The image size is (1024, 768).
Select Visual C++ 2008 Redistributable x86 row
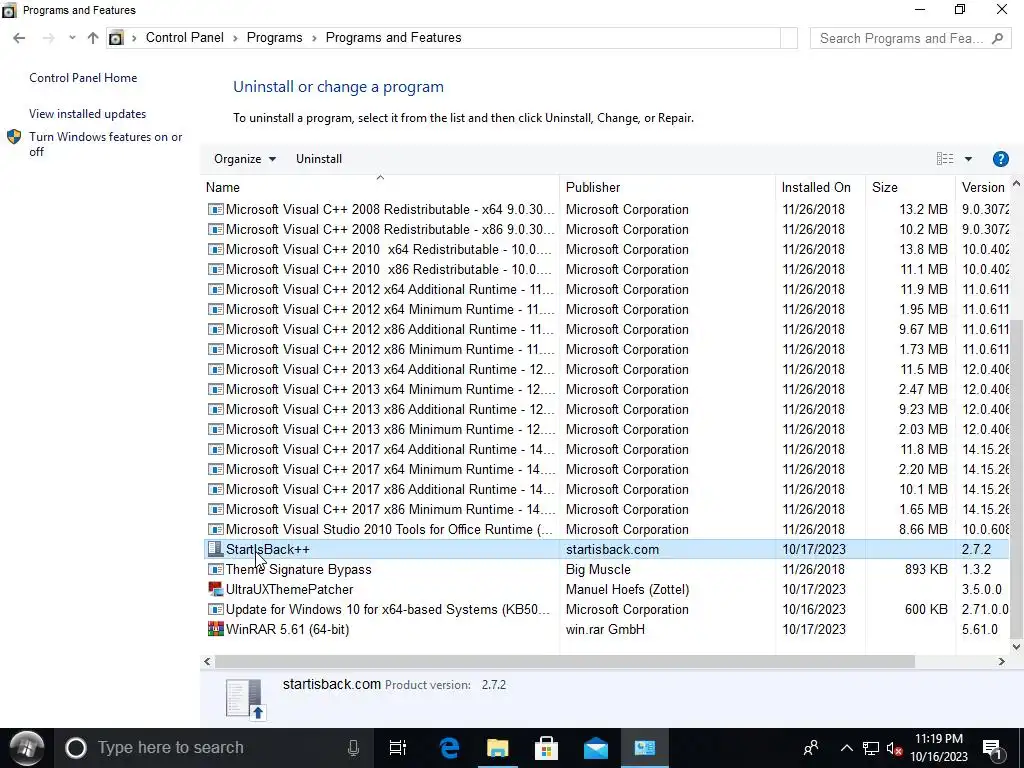click(607, 229)
